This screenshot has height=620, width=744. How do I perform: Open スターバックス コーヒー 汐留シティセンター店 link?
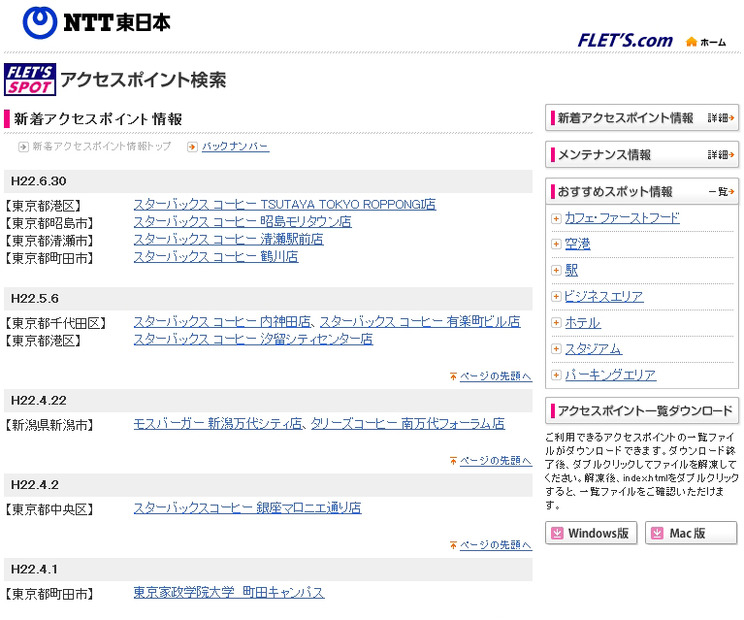click(253, 339)
